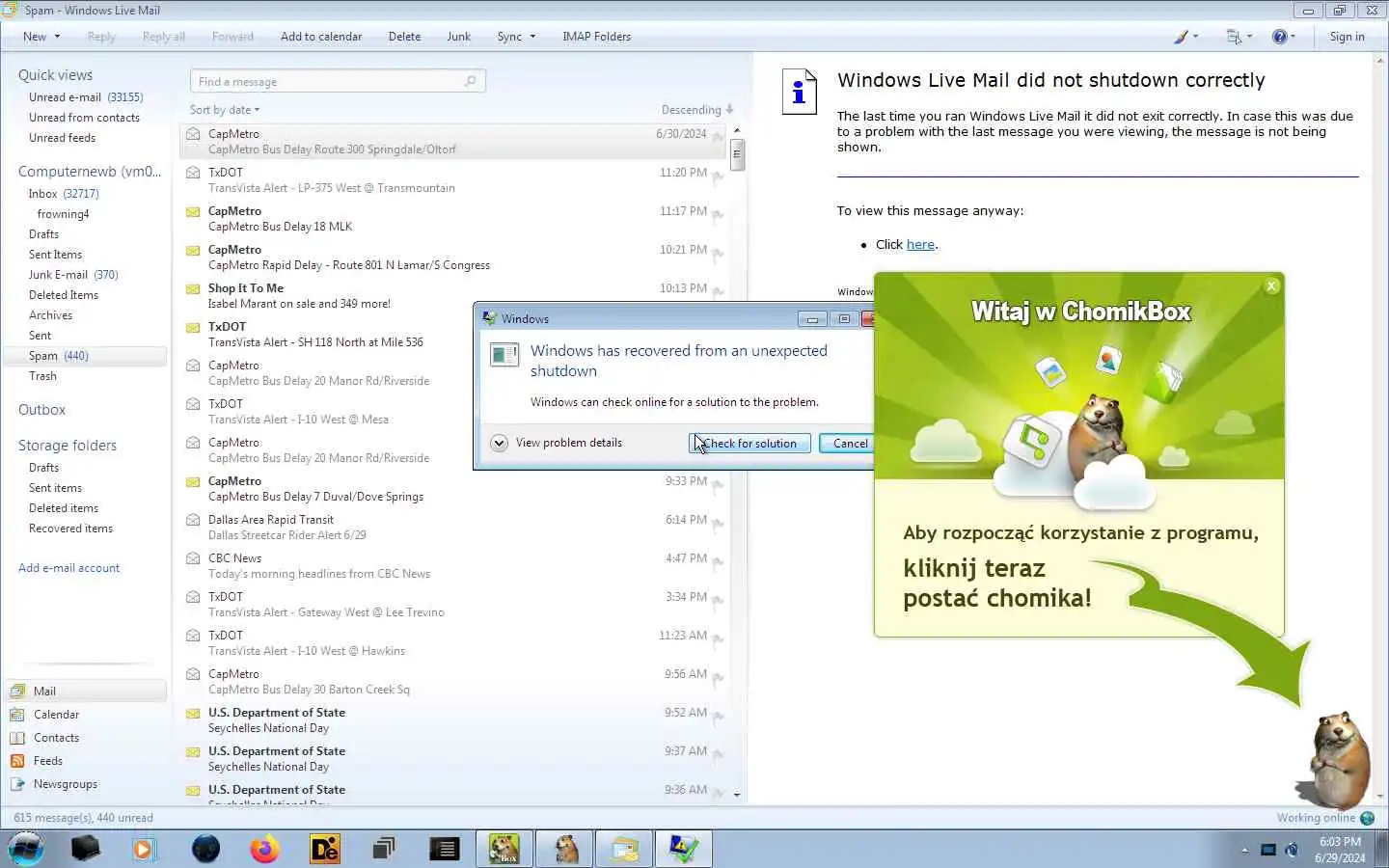The height and width of the screenshot is (868, 1389).
Task: Launch Firefox from taskbar
Action: coord(264,849)
